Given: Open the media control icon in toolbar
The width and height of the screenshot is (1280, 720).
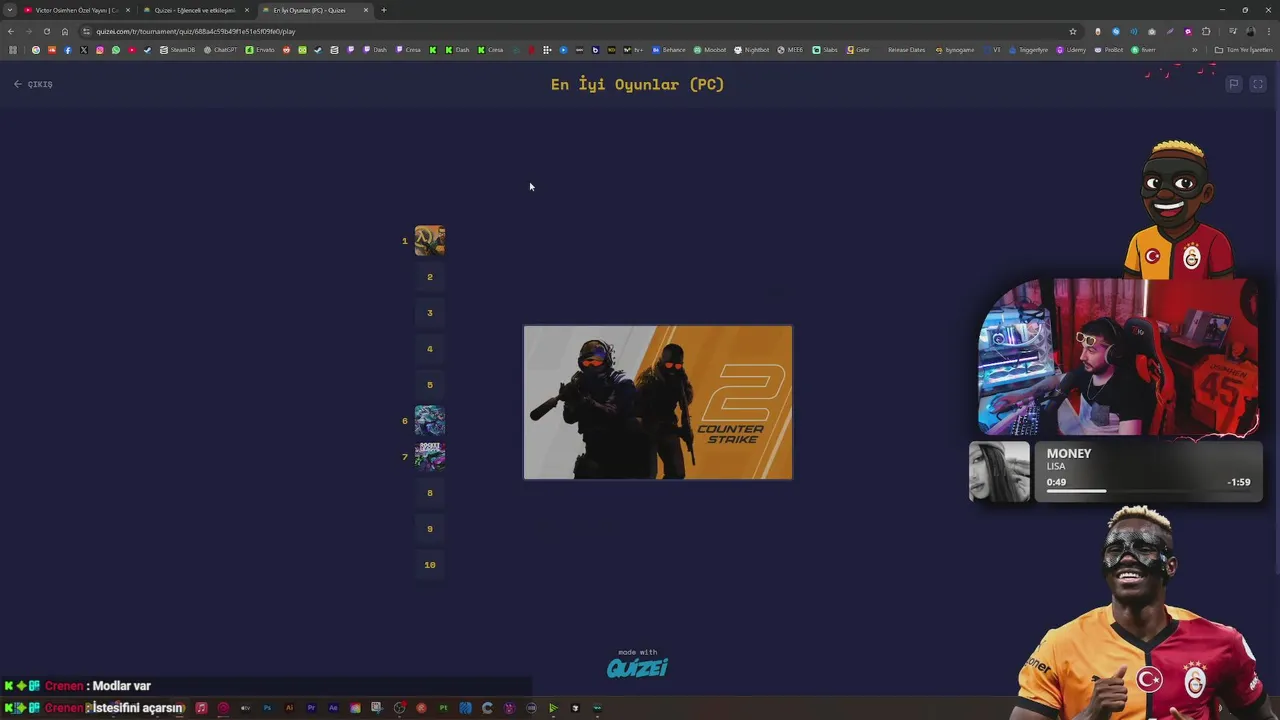Looking at the screenshot, I should click(x=1233, y=31).
